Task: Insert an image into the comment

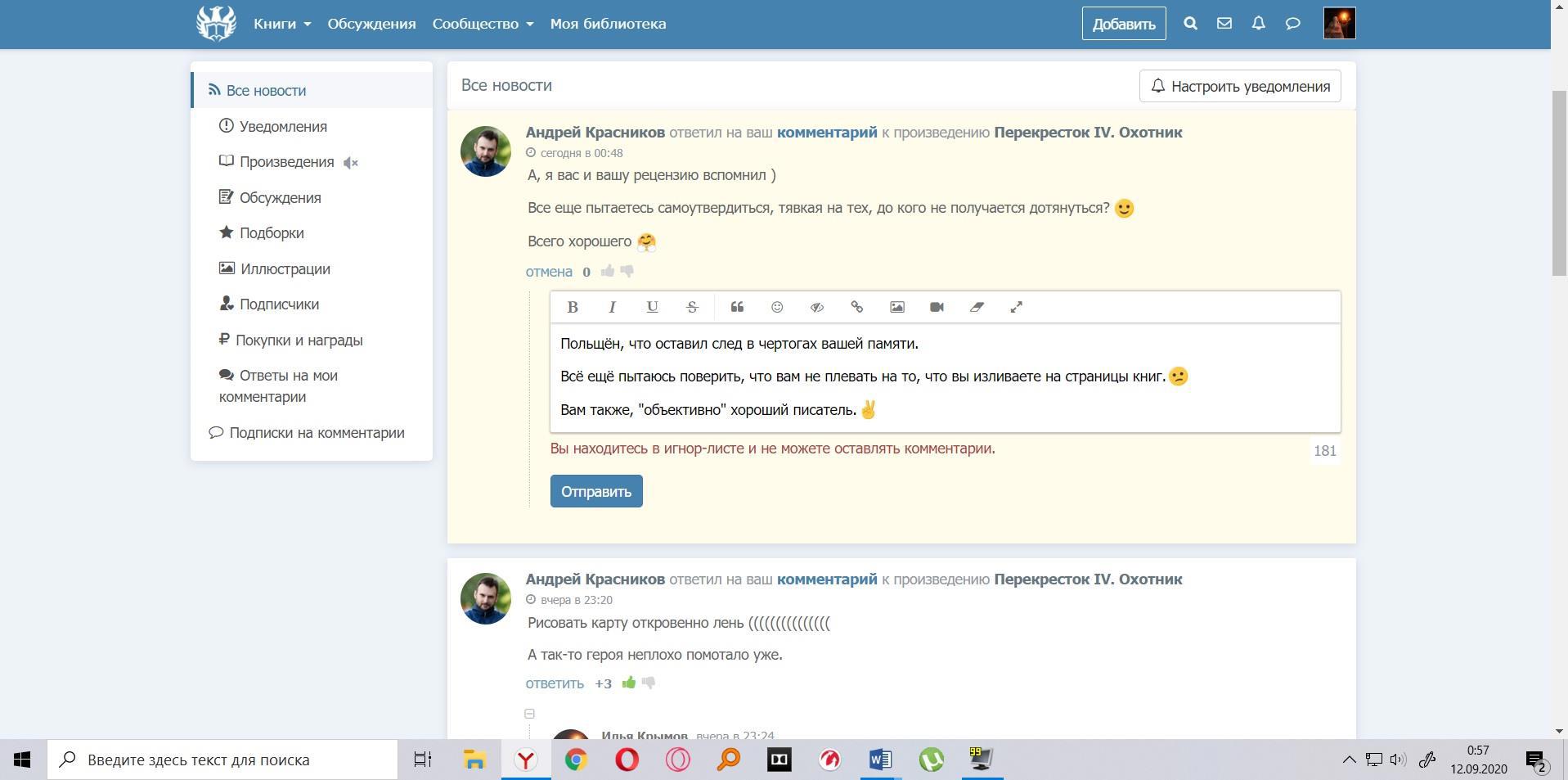Action: click(x=896, y=307)
